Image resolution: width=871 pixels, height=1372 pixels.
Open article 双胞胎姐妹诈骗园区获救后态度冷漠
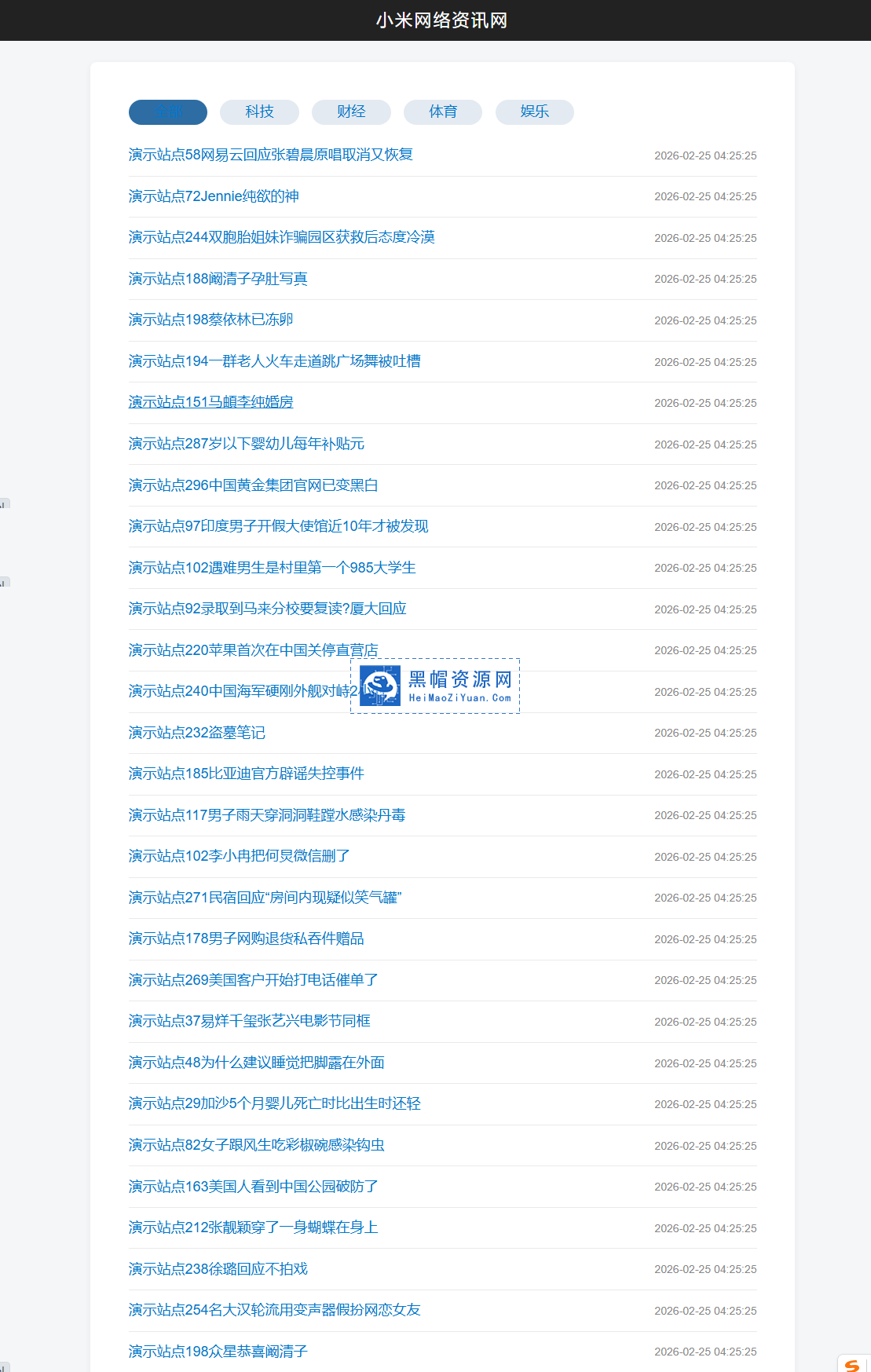point(282,237)
